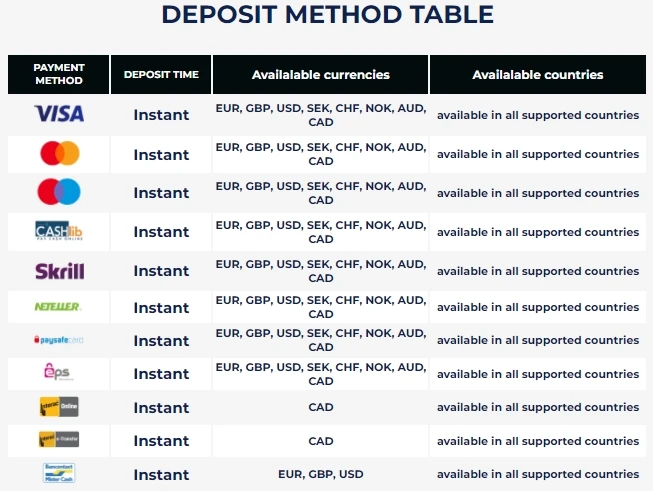Screen dimensions: 653x491
Task: Select EUR, GBP, USD in Bancontact row
Action: [x=321, y=474]
